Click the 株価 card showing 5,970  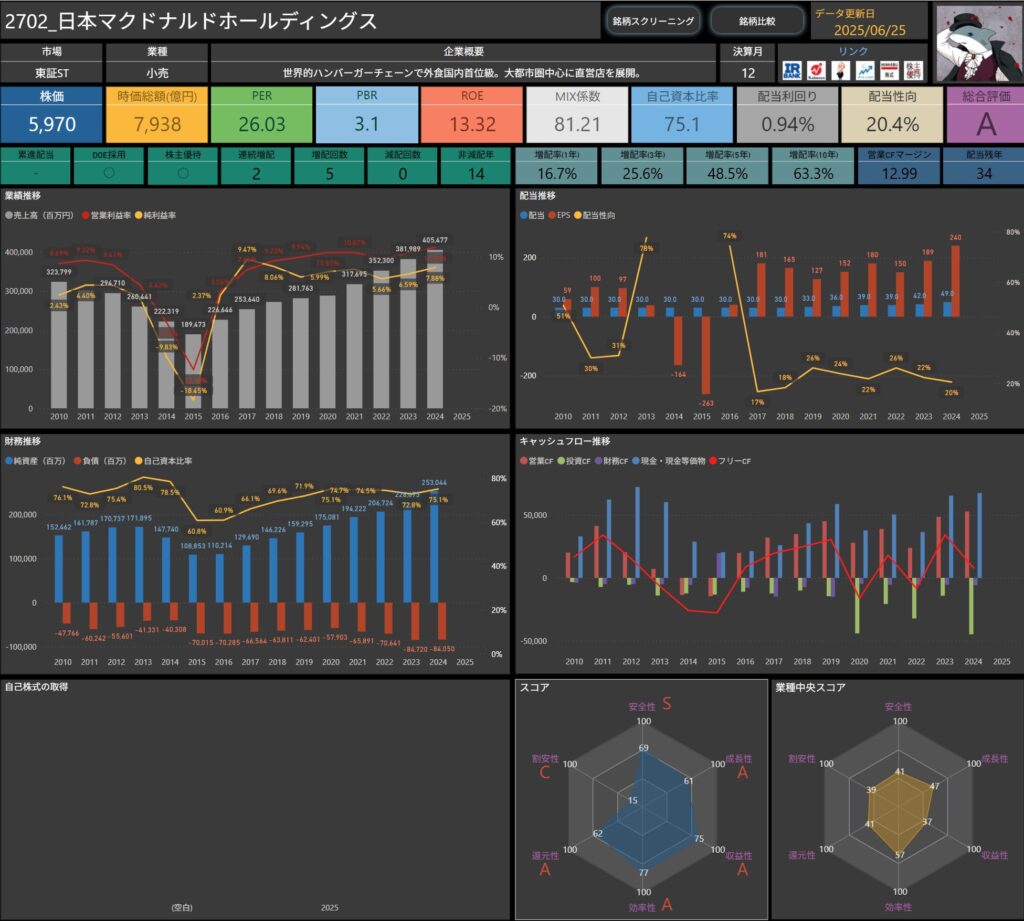52,114
